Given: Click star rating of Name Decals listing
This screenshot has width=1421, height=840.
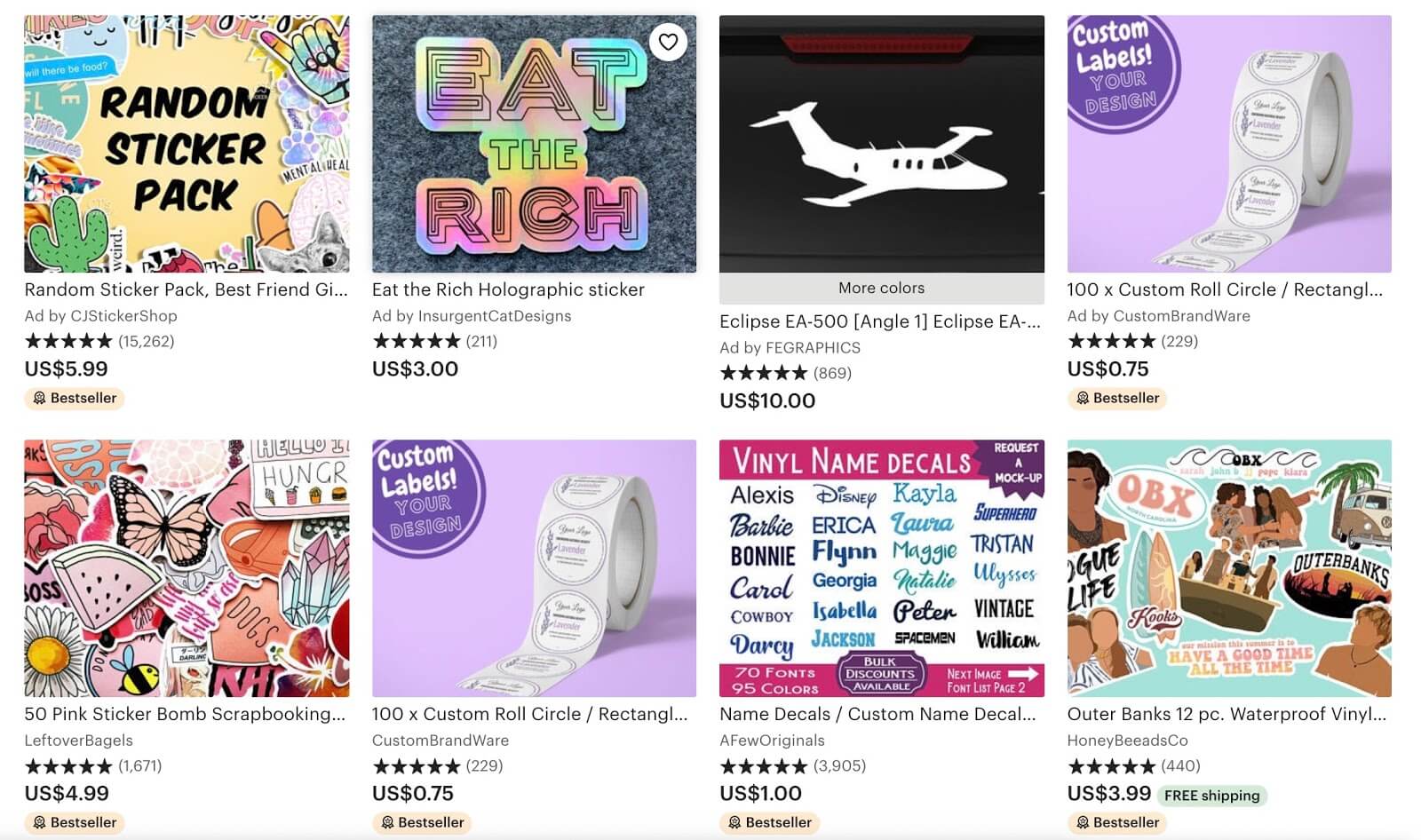Looking at the screenshot, I should (764, 765).
